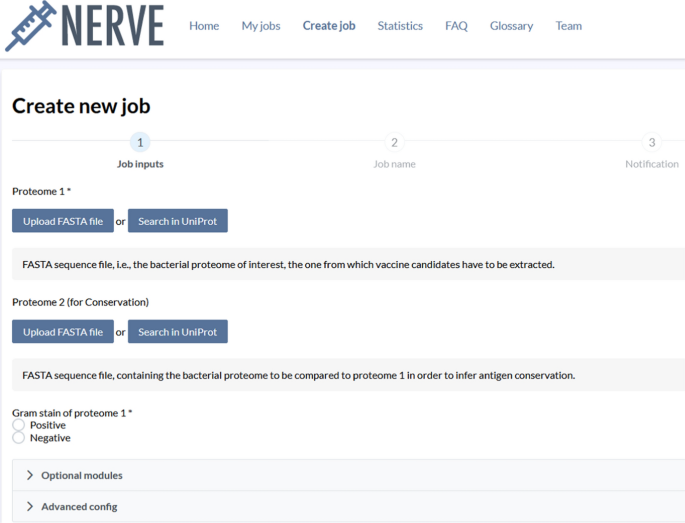Select the Positive gram stain radio button
Viewport: 685px width, 523px height.
[x=18, y=425]
